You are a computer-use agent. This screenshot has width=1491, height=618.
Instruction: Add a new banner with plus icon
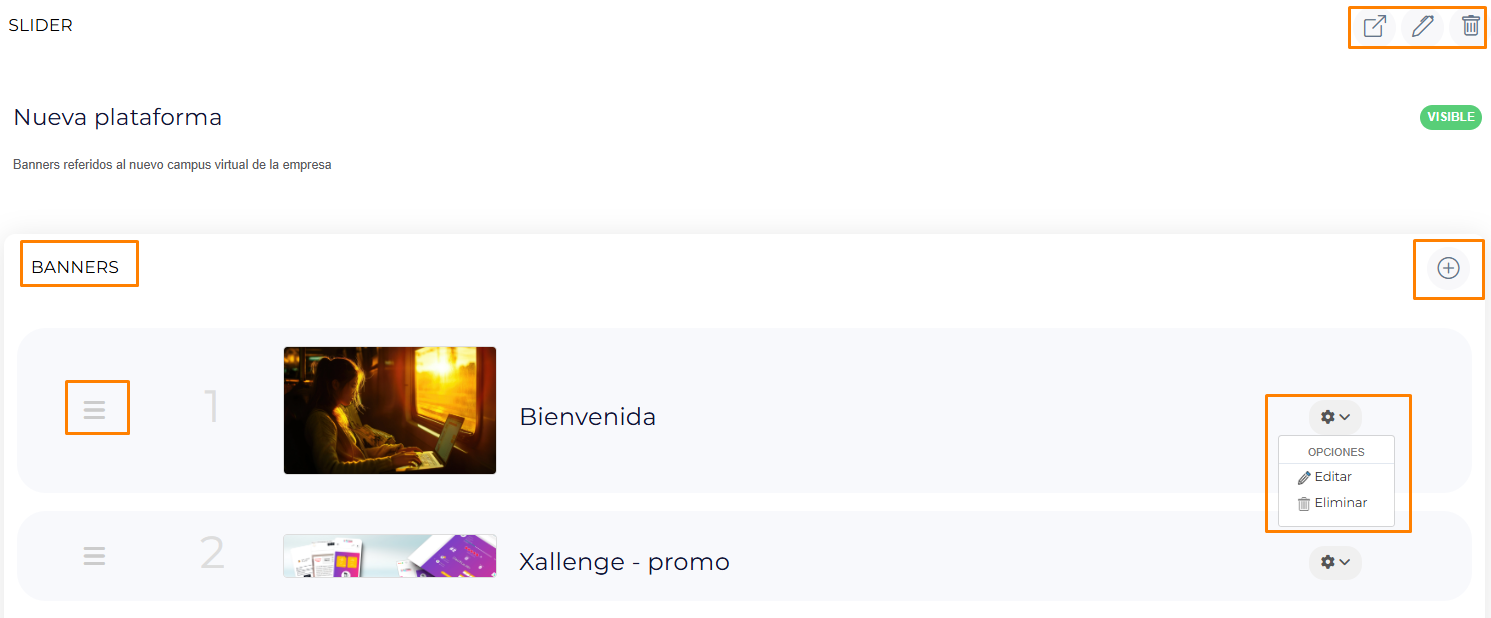[x=1448, y=268]
